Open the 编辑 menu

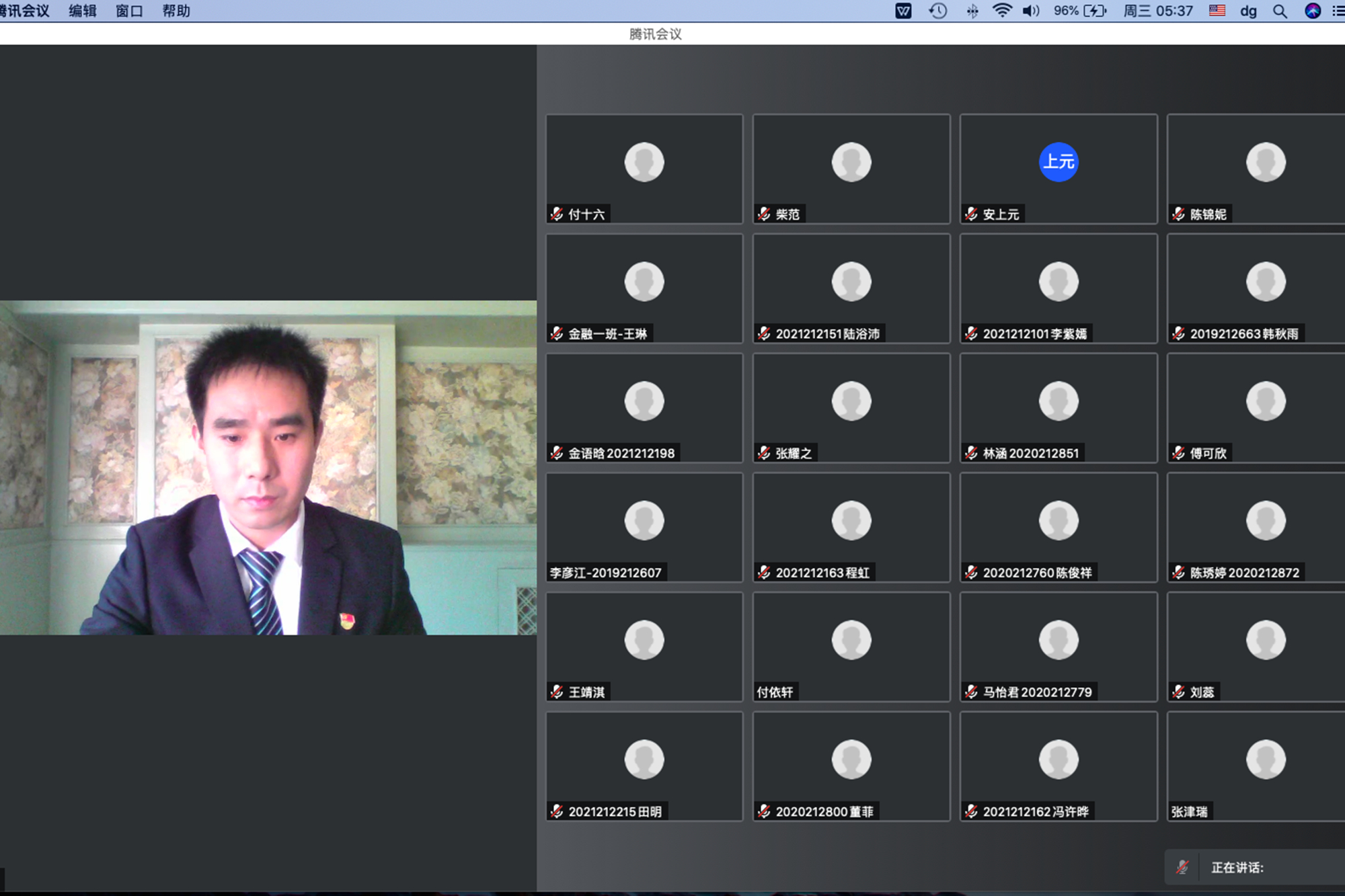pyautogui.click(x=82, y=11)
